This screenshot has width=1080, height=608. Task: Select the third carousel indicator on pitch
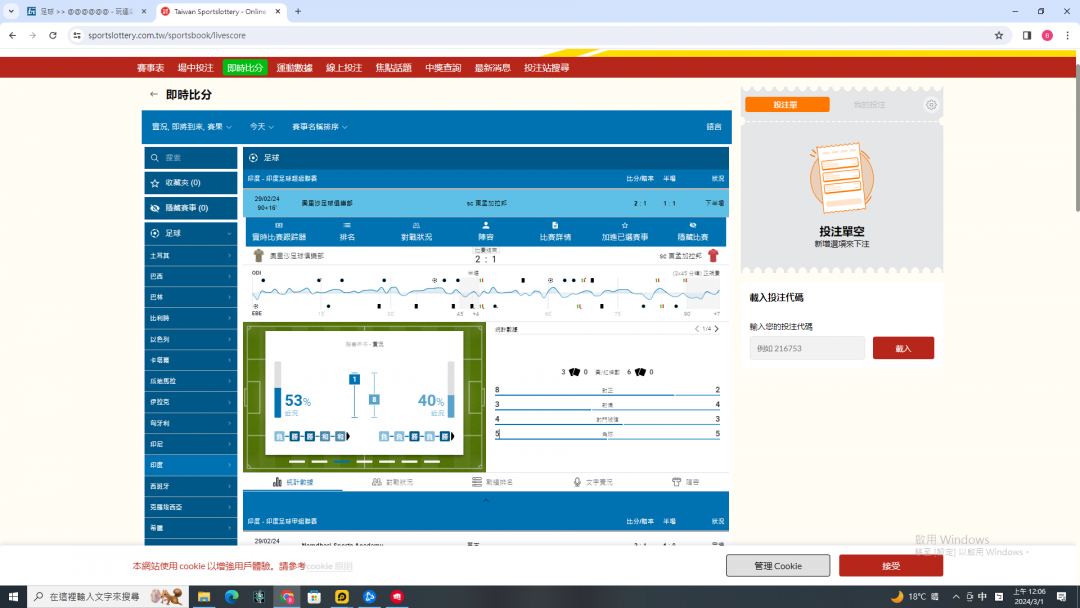coord(342,461)
